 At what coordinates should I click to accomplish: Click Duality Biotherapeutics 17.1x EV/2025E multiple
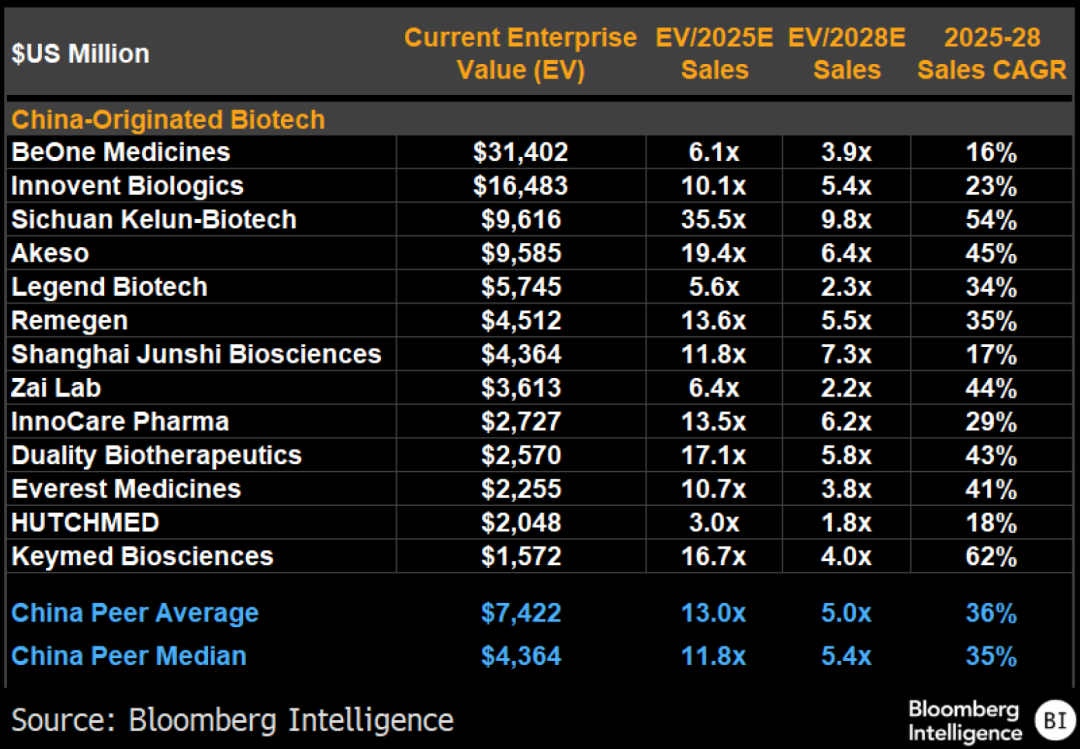coord(714,455)
